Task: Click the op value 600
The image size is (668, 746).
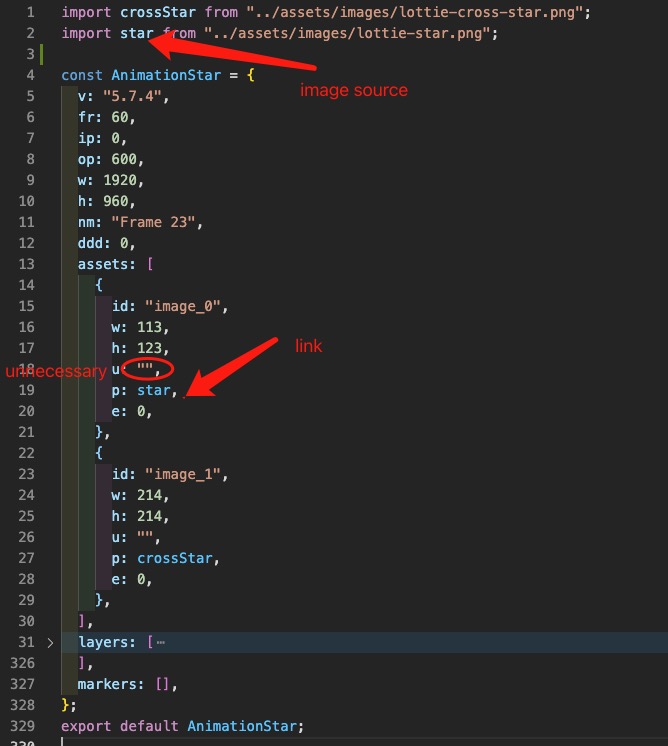Action: point(124,159)
